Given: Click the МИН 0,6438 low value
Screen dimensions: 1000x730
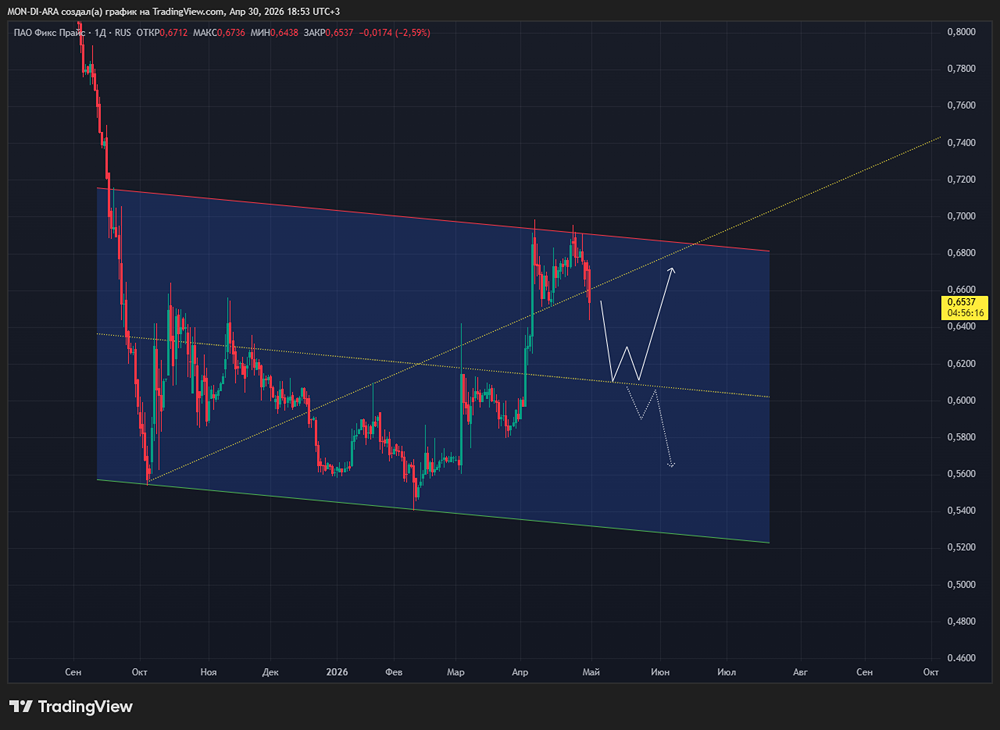Looking at the screenshot, I should pos(274,33).
